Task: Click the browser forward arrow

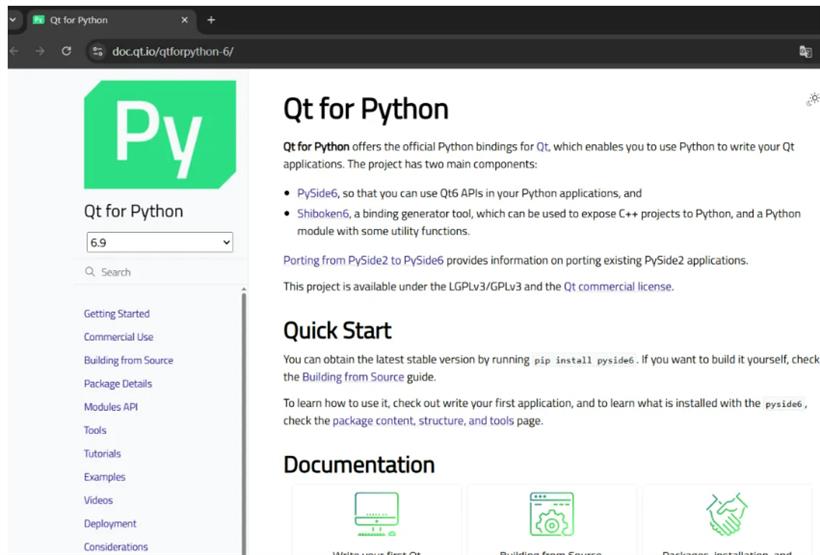Action: click(40, 51)
